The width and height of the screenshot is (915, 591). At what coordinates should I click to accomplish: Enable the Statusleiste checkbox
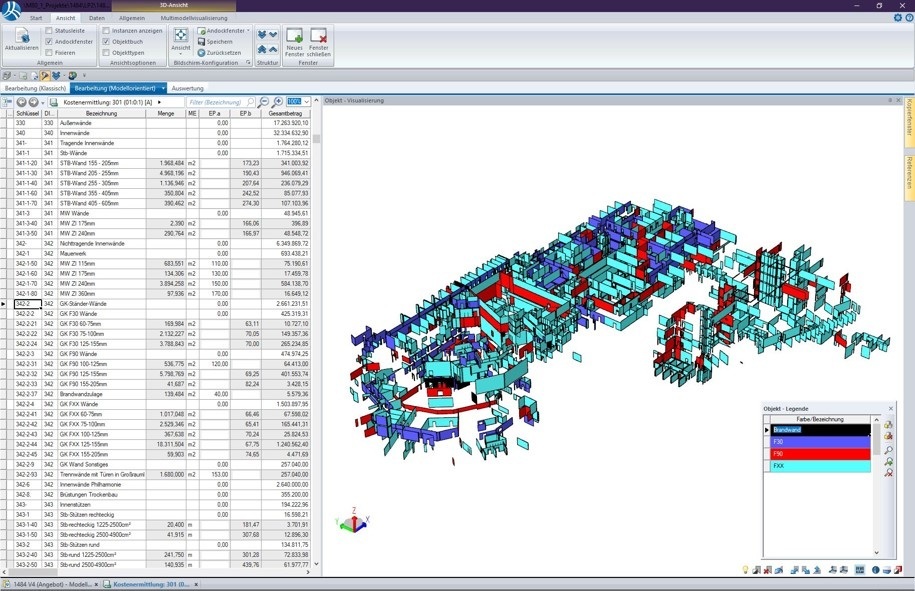(x=48, y=31)
